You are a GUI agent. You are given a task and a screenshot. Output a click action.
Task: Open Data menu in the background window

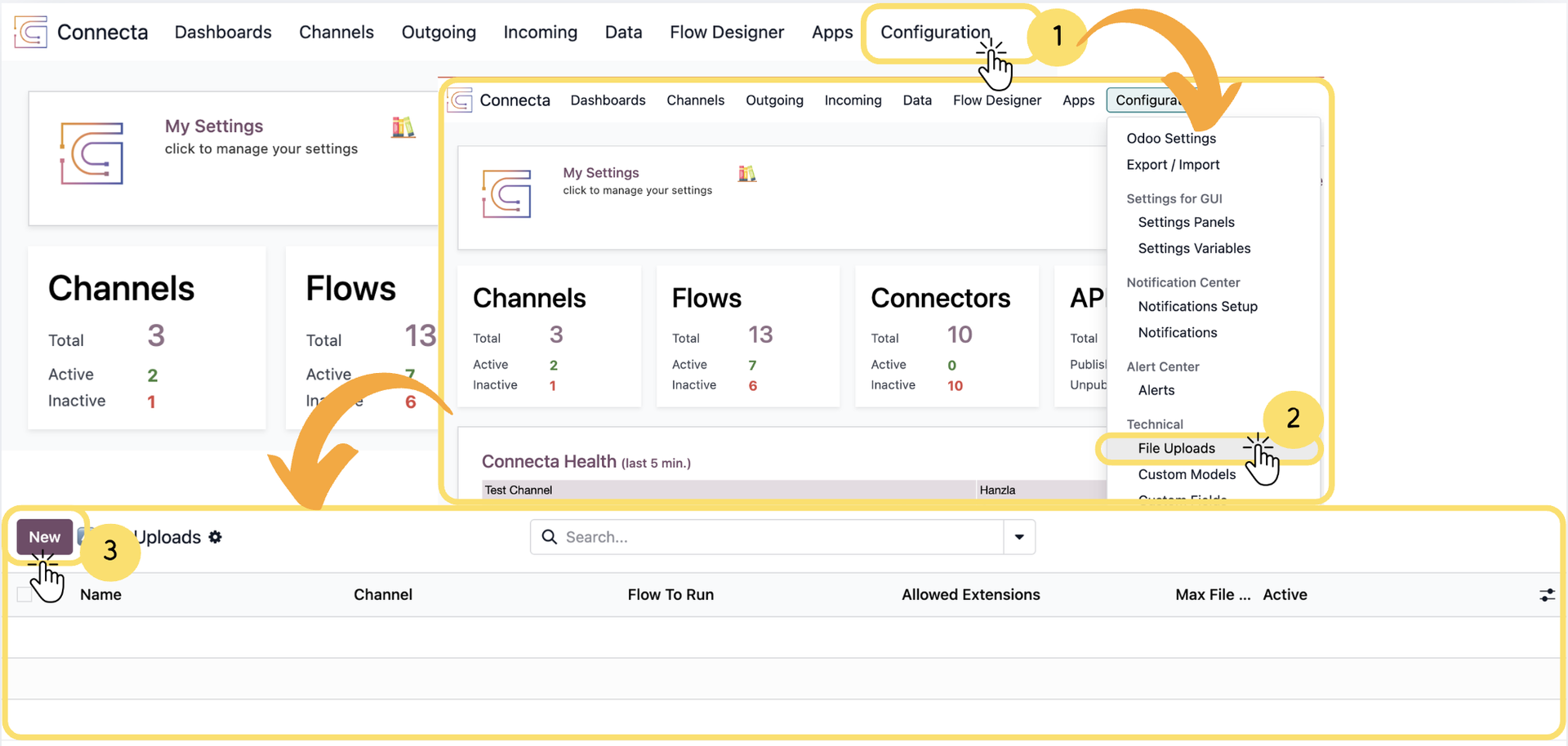pos(623,32)
